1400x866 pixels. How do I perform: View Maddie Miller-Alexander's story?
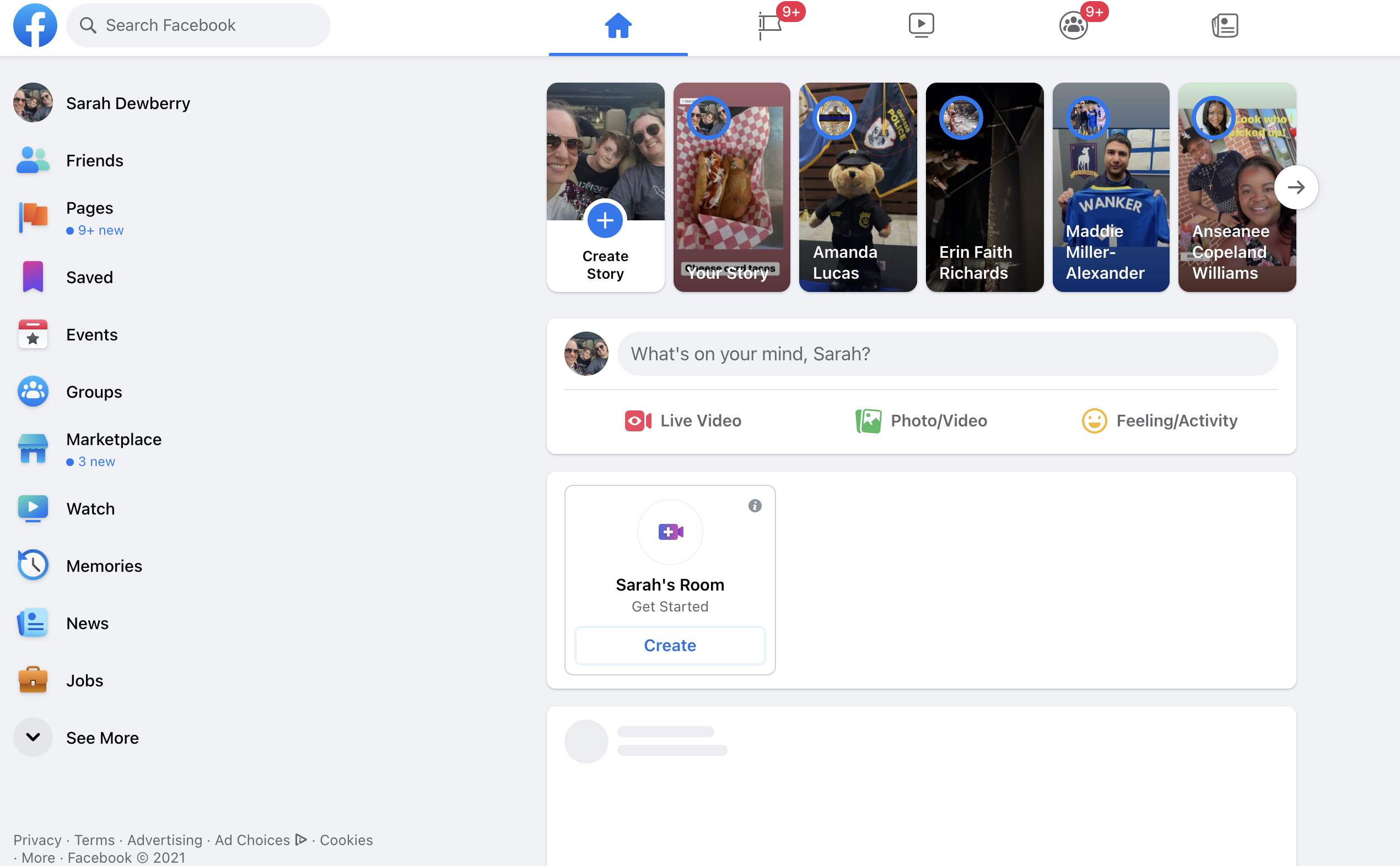[1111, 187]
